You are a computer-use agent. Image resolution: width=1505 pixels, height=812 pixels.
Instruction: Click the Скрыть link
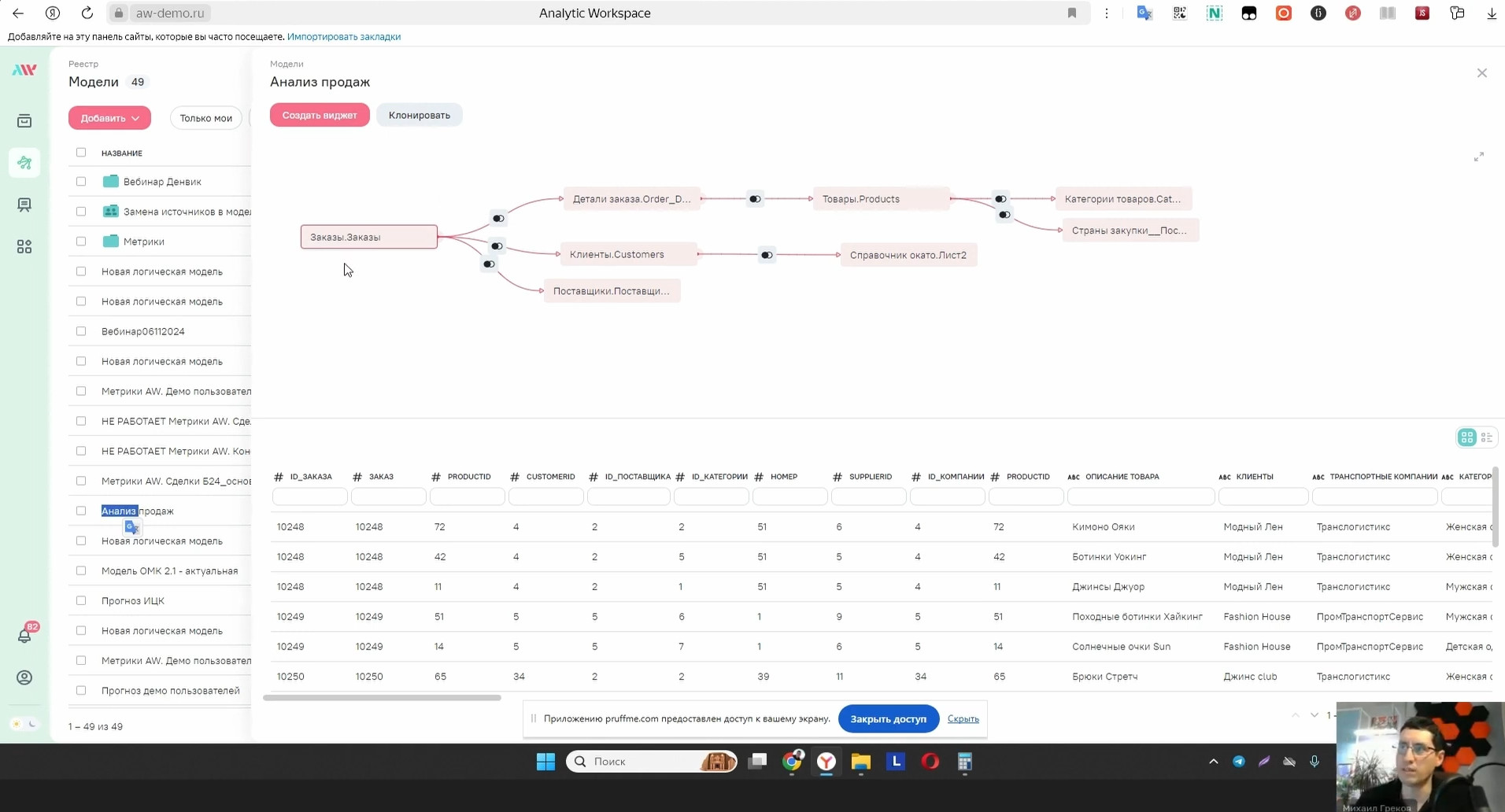(x=963, y=719)
